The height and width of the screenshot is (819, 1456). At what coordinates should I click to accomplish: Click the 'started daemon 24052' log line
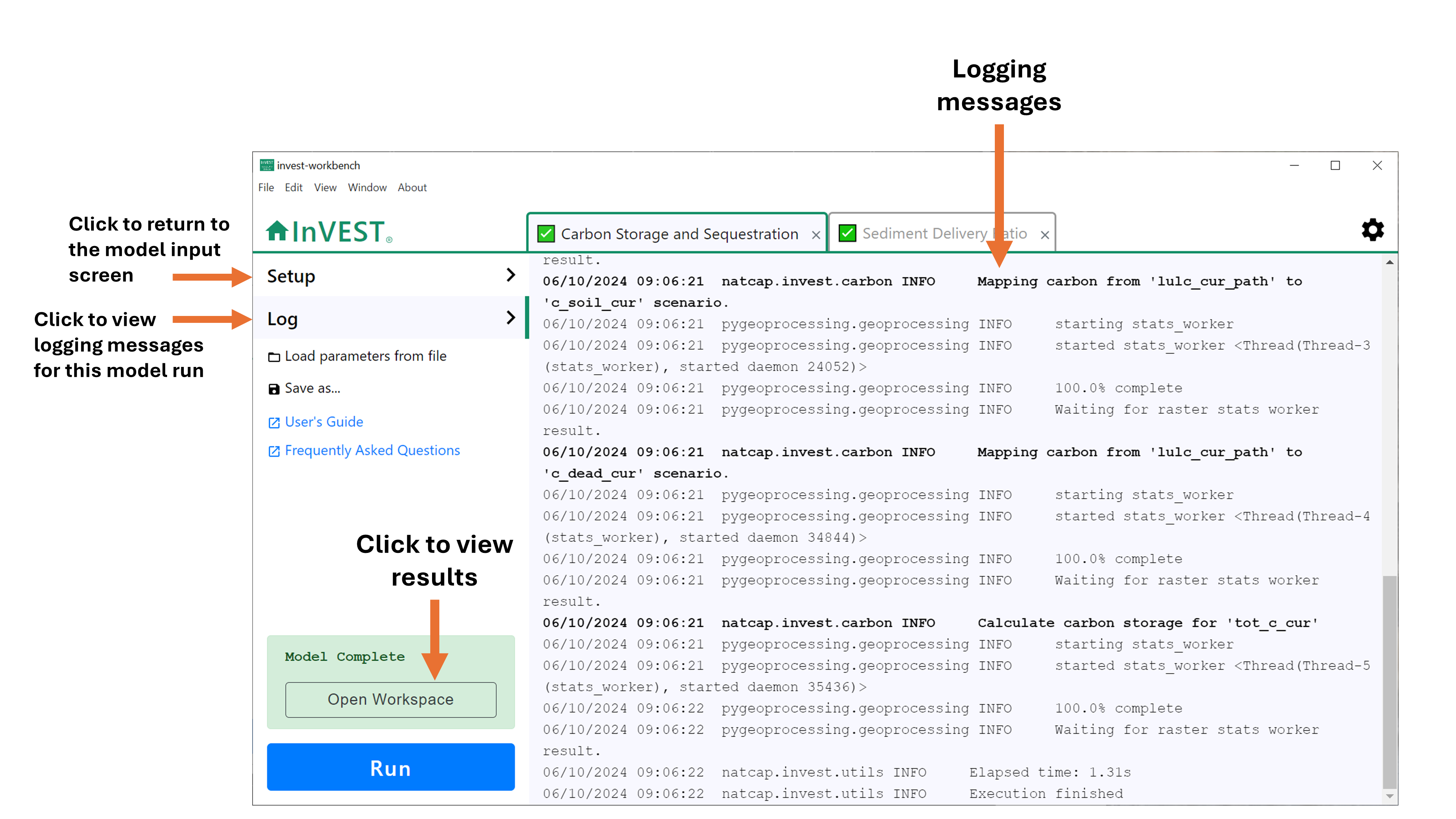[x=705, y=367]
